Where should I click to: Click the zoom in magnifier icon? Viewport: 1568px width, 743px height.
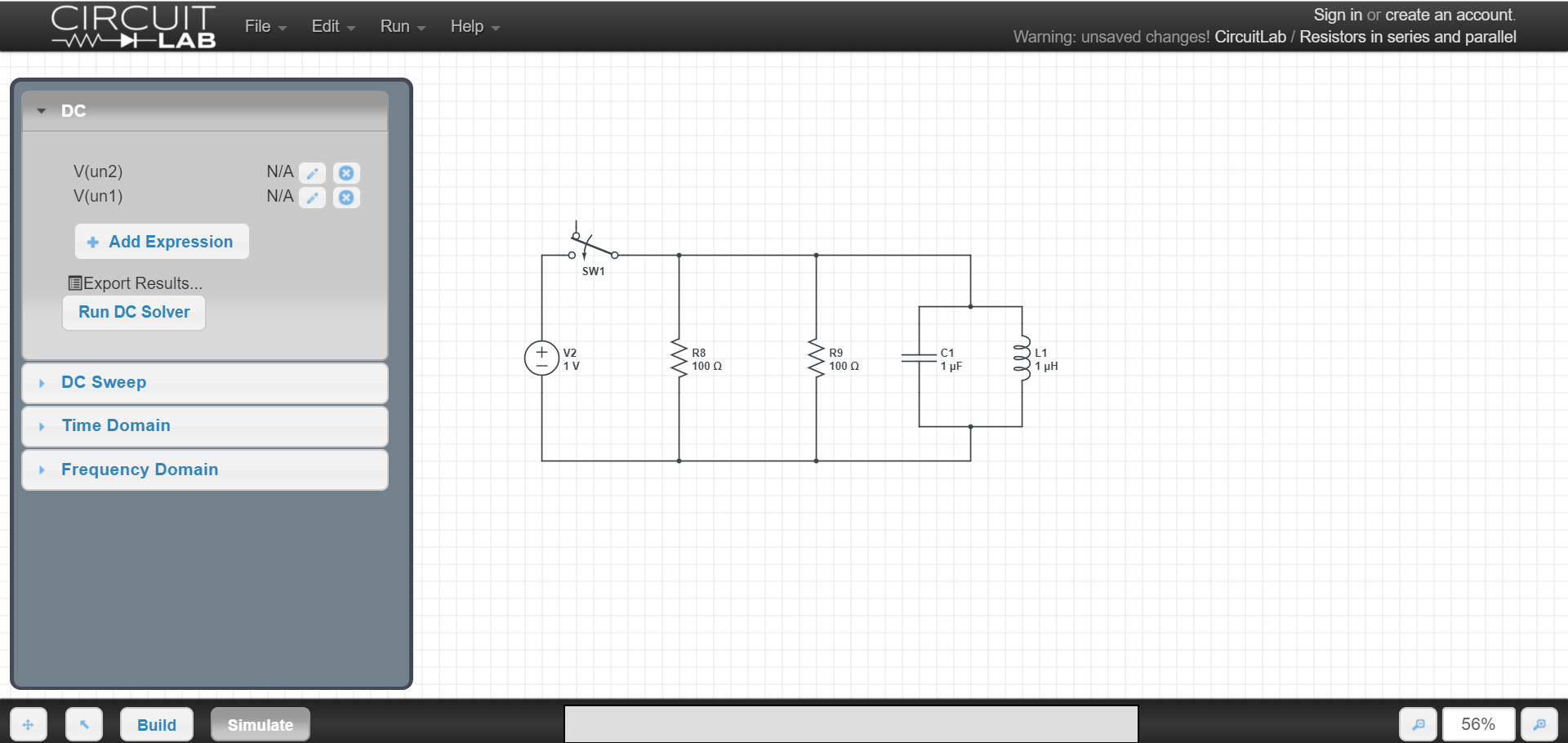(x=1539, y=724)
